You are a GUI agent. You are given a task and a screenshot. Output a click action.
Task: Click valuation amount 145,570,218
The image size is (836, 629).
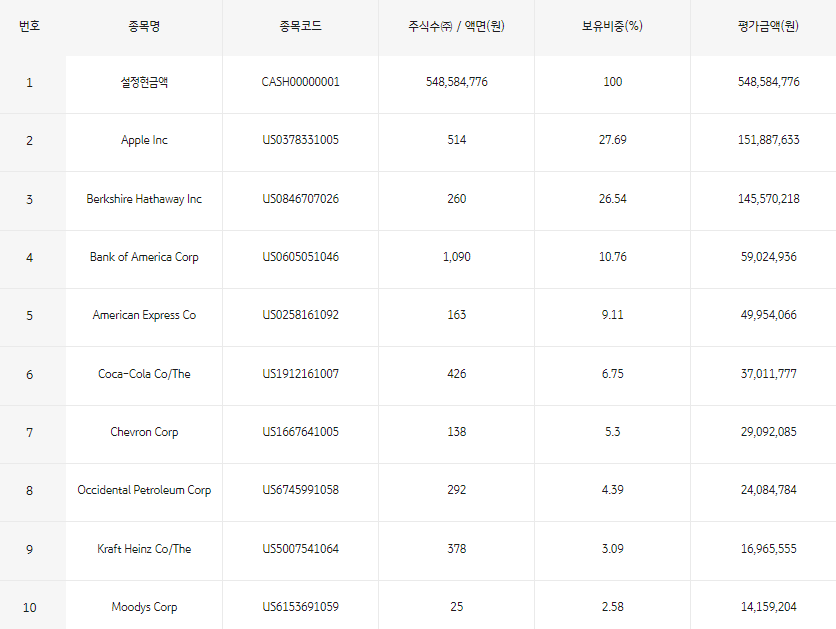pos(768,199)
